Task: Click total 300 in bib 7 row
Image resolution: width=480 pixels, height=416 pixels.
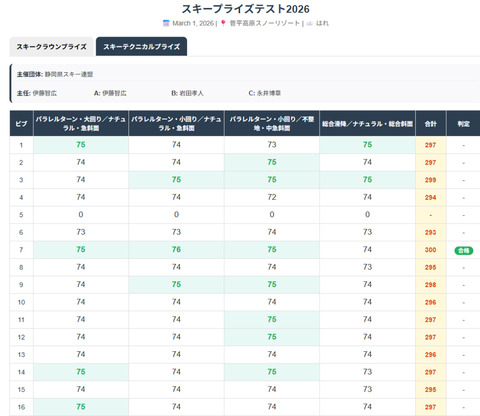Action: pyautogui.click(x=431, y=250)
